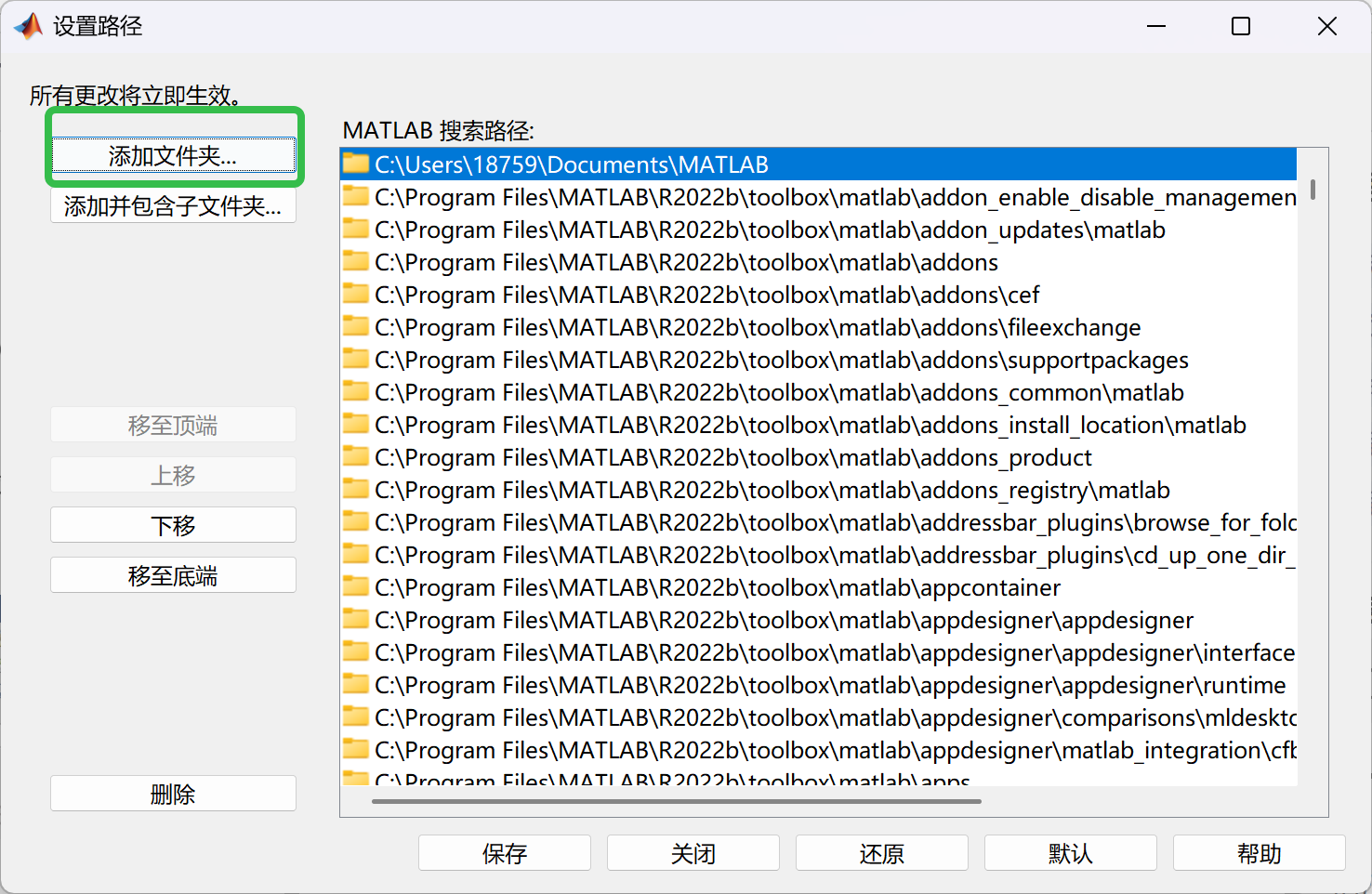Click folder icon beside addons\cef path
1372x894 pixels.
[x=355, y=294]
